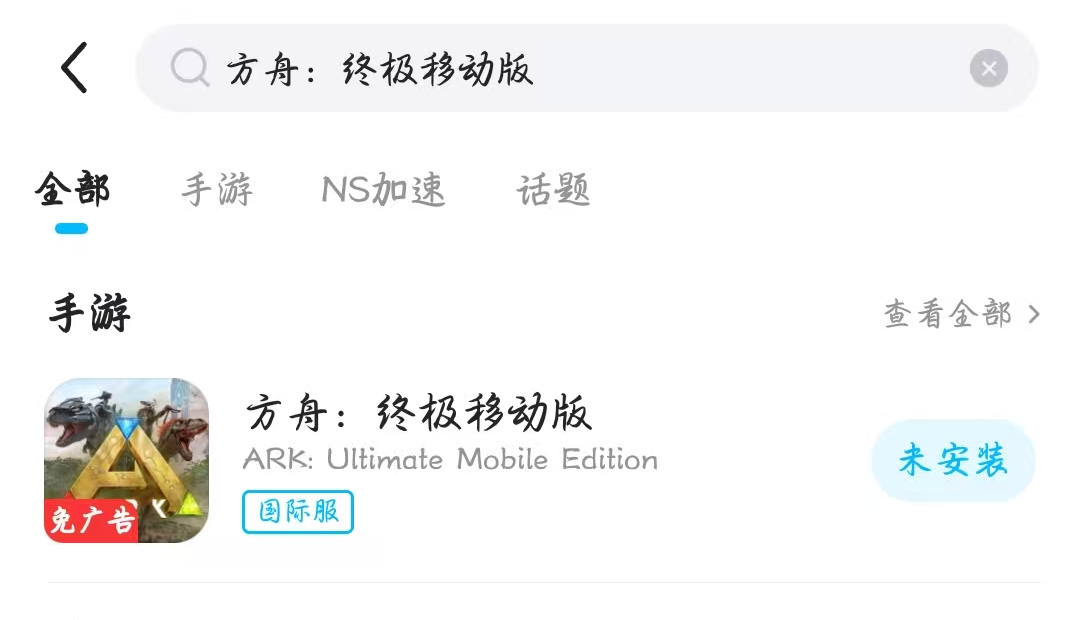Click the 查看全部 link
Viewport: 1080px width, 620px height.
pyautogui.click(x=948, y=314)
